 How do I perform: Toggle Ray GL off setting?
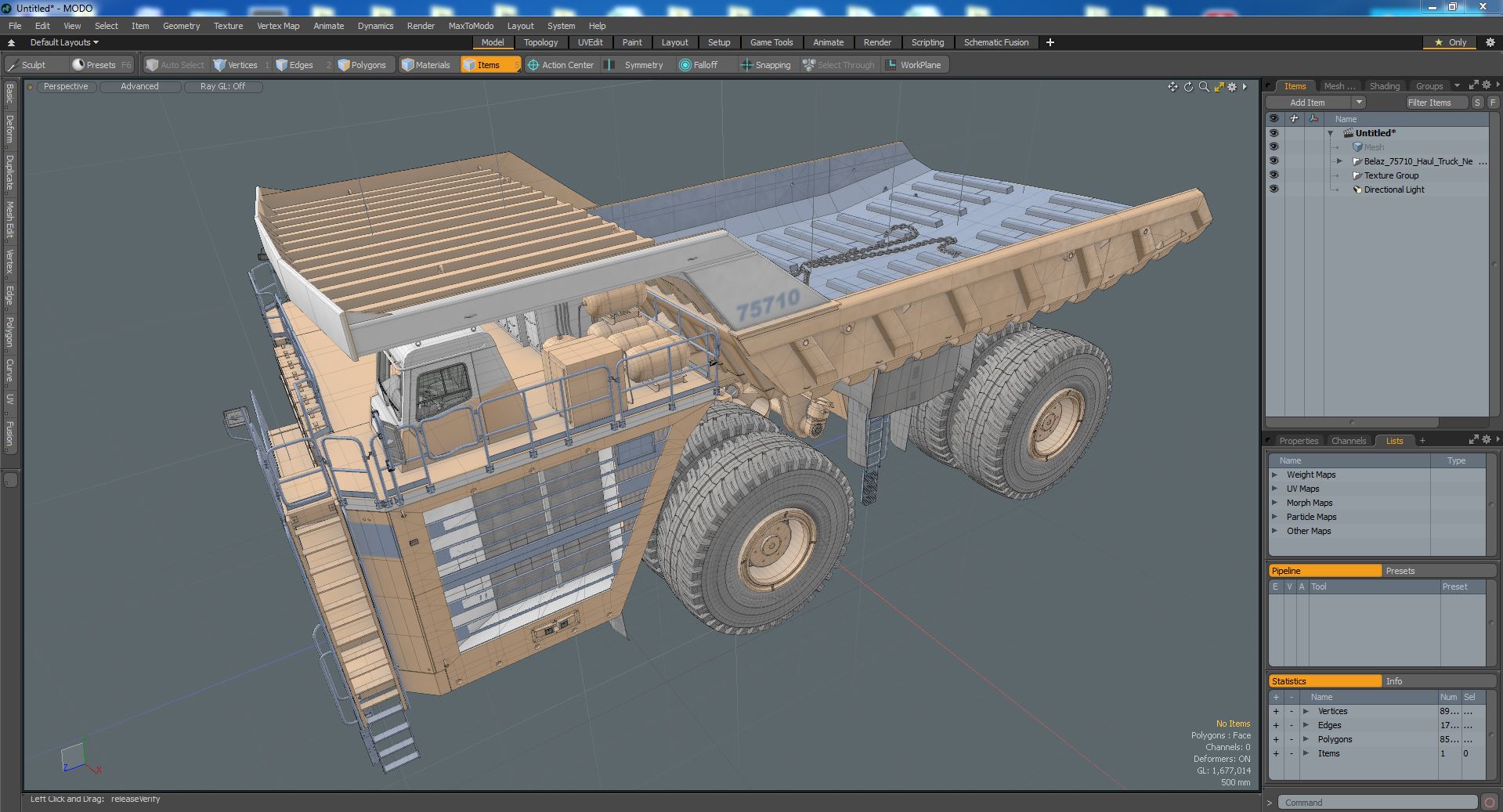click(x=222, y=87)
